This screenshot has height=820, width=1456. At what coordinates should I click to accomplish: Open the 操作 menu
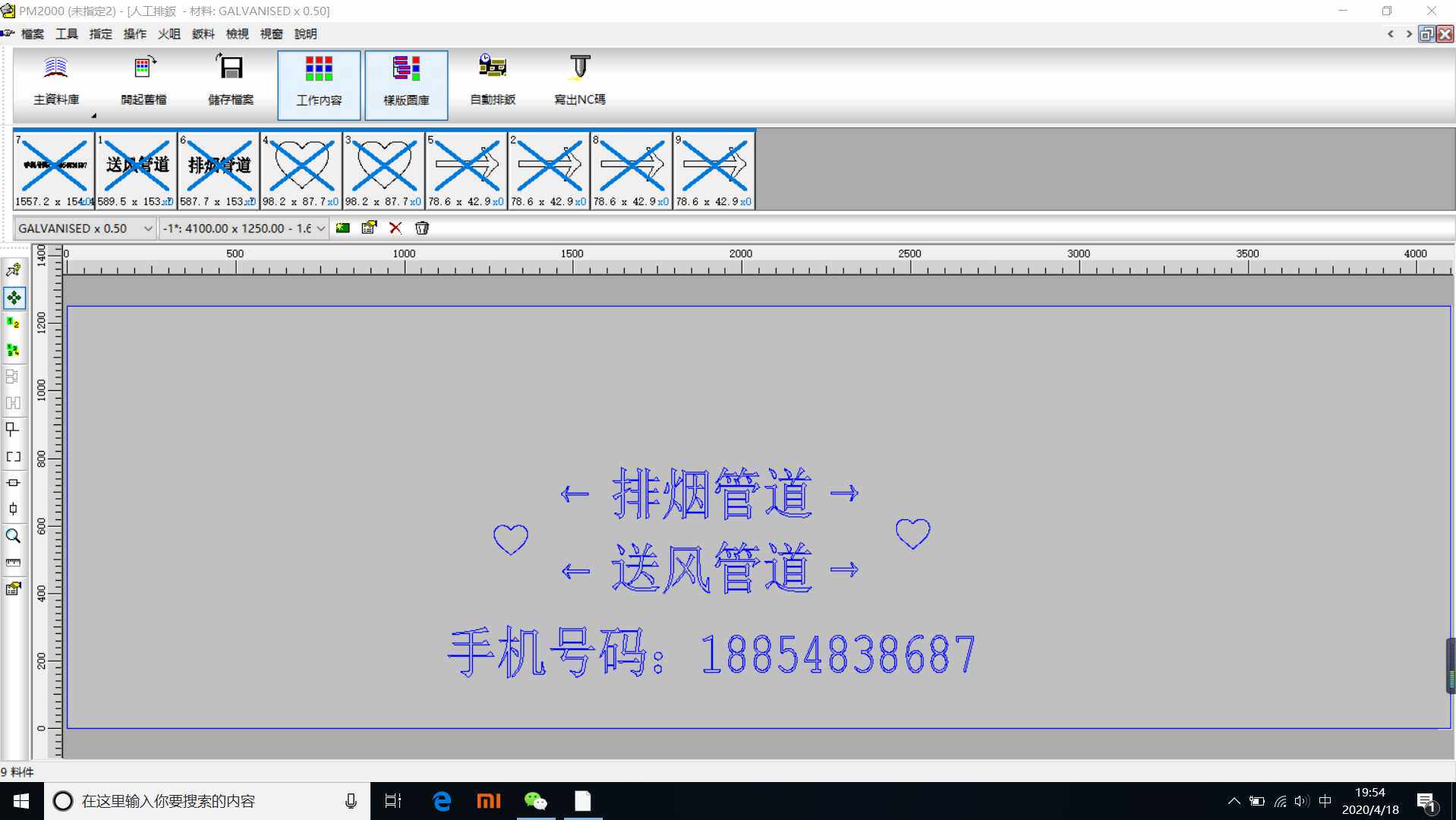click(x=135, y=34)
